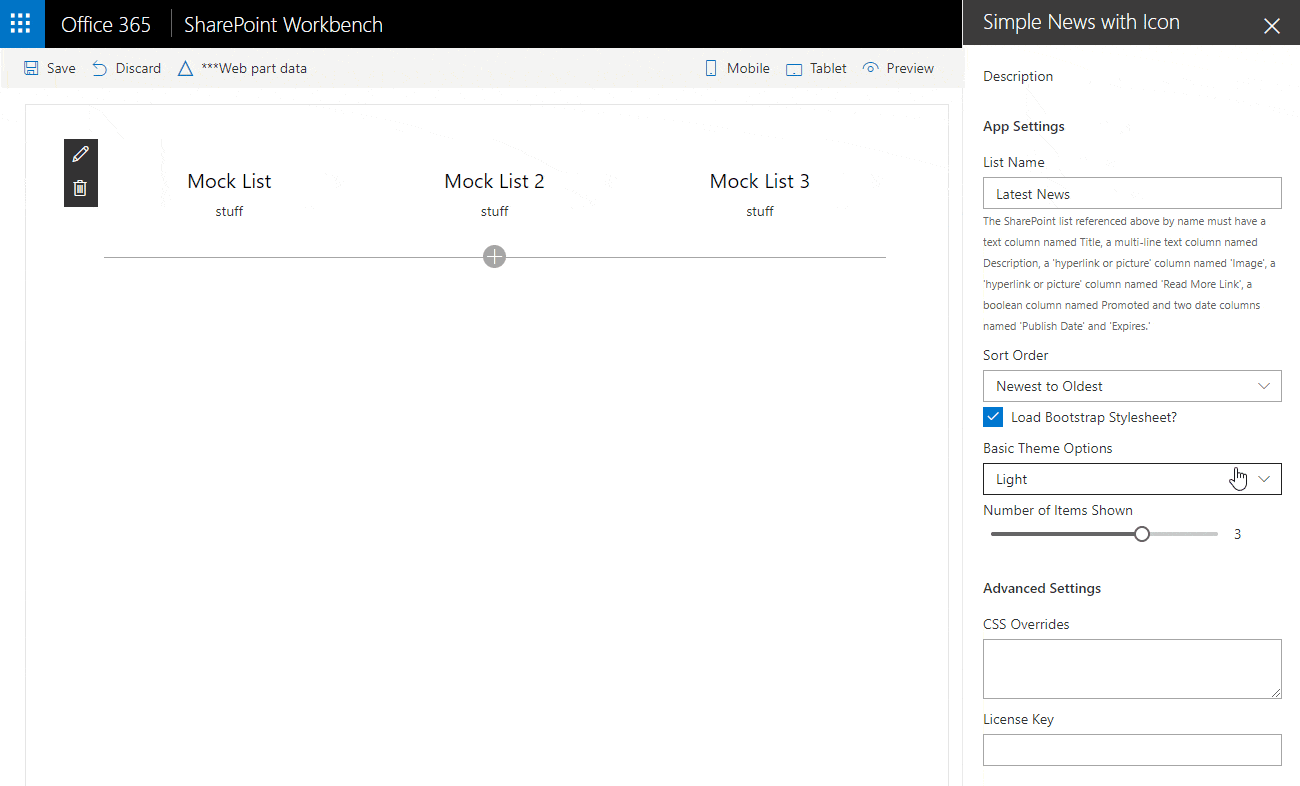
Task: Open Basic Theme Options Light dropdown
Action: pyautogui.click(x=1132, y=479)
